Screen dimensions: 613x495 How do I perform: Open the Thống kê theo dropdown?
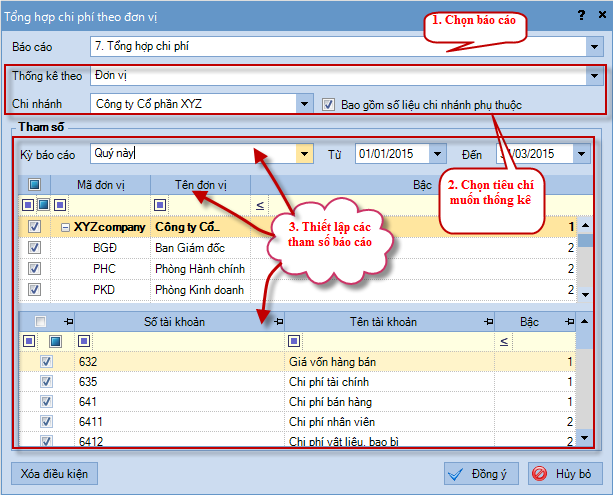click(595, 75)
